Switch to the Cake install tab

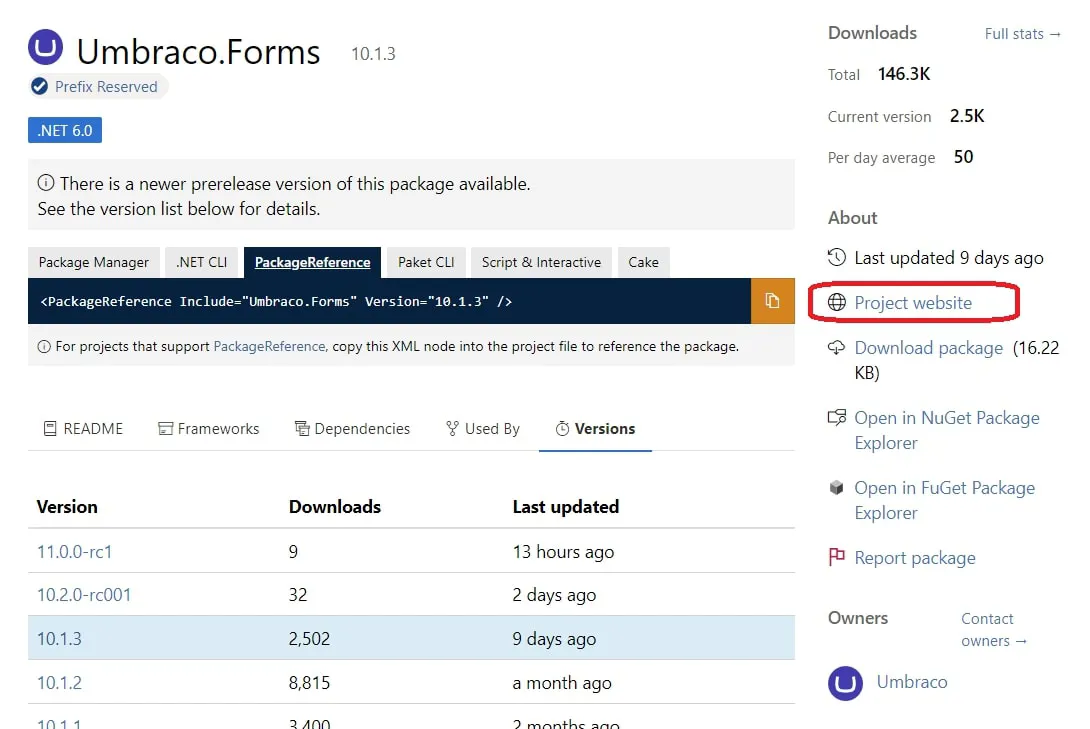(643, 262)
